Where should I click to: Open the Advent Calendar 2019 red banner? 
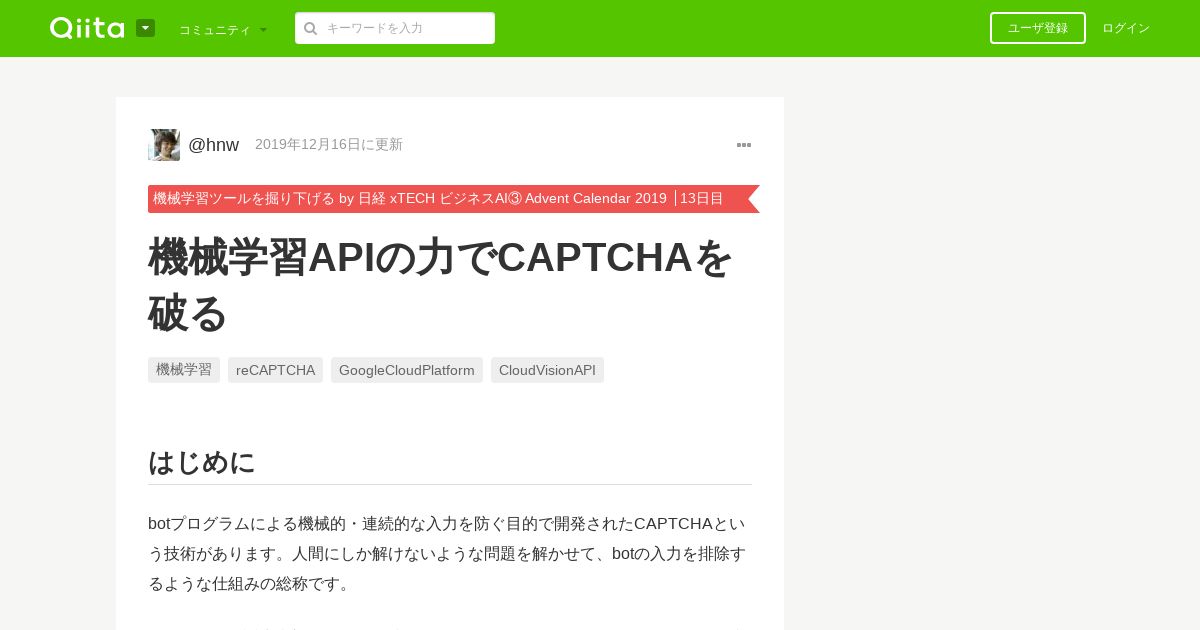tap(454, 199)
